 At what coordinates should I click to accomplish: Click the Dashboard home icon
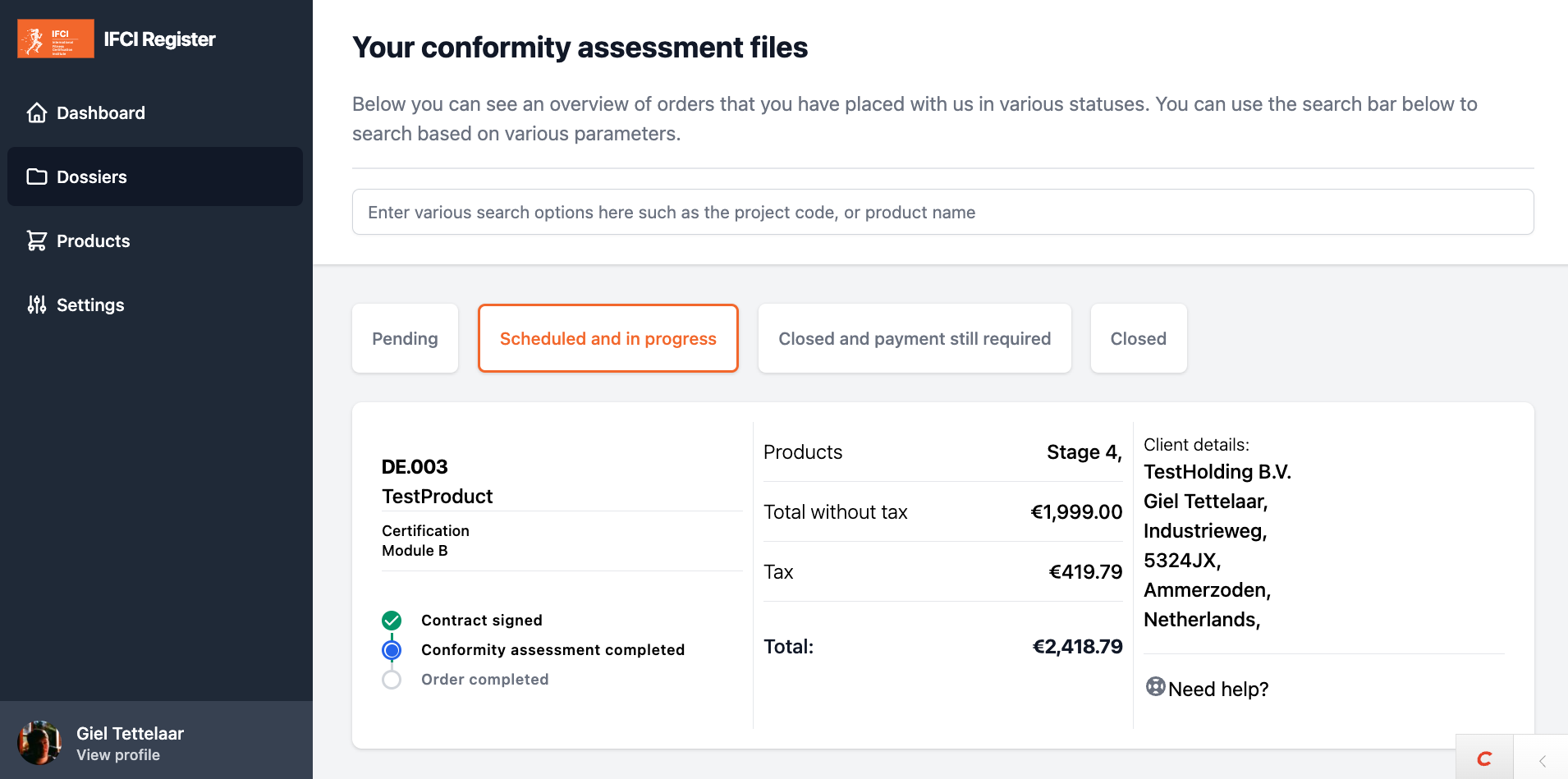(x=37, y=112)
